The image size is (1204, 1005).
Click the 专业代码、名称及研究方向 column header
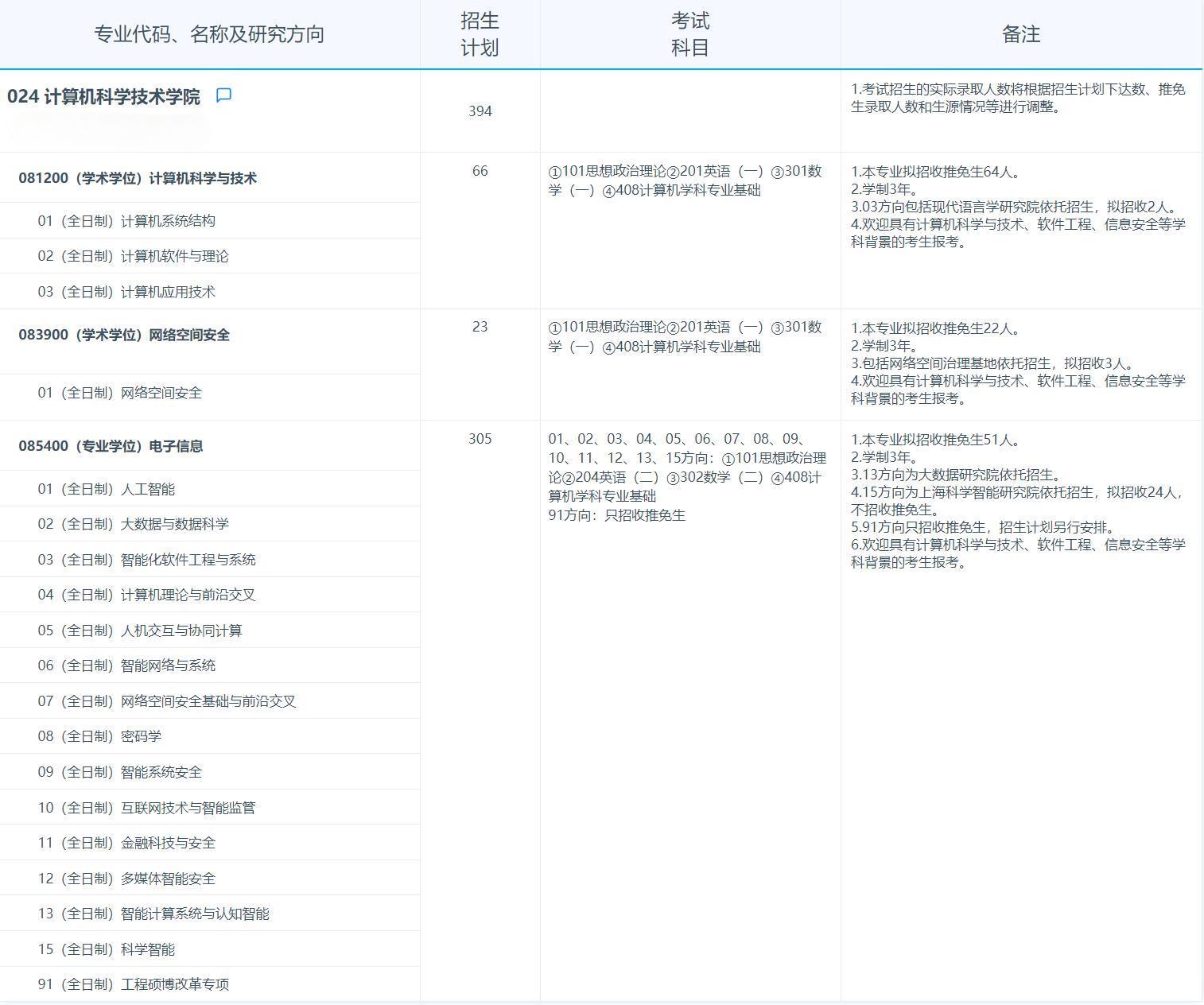point(210,34)
